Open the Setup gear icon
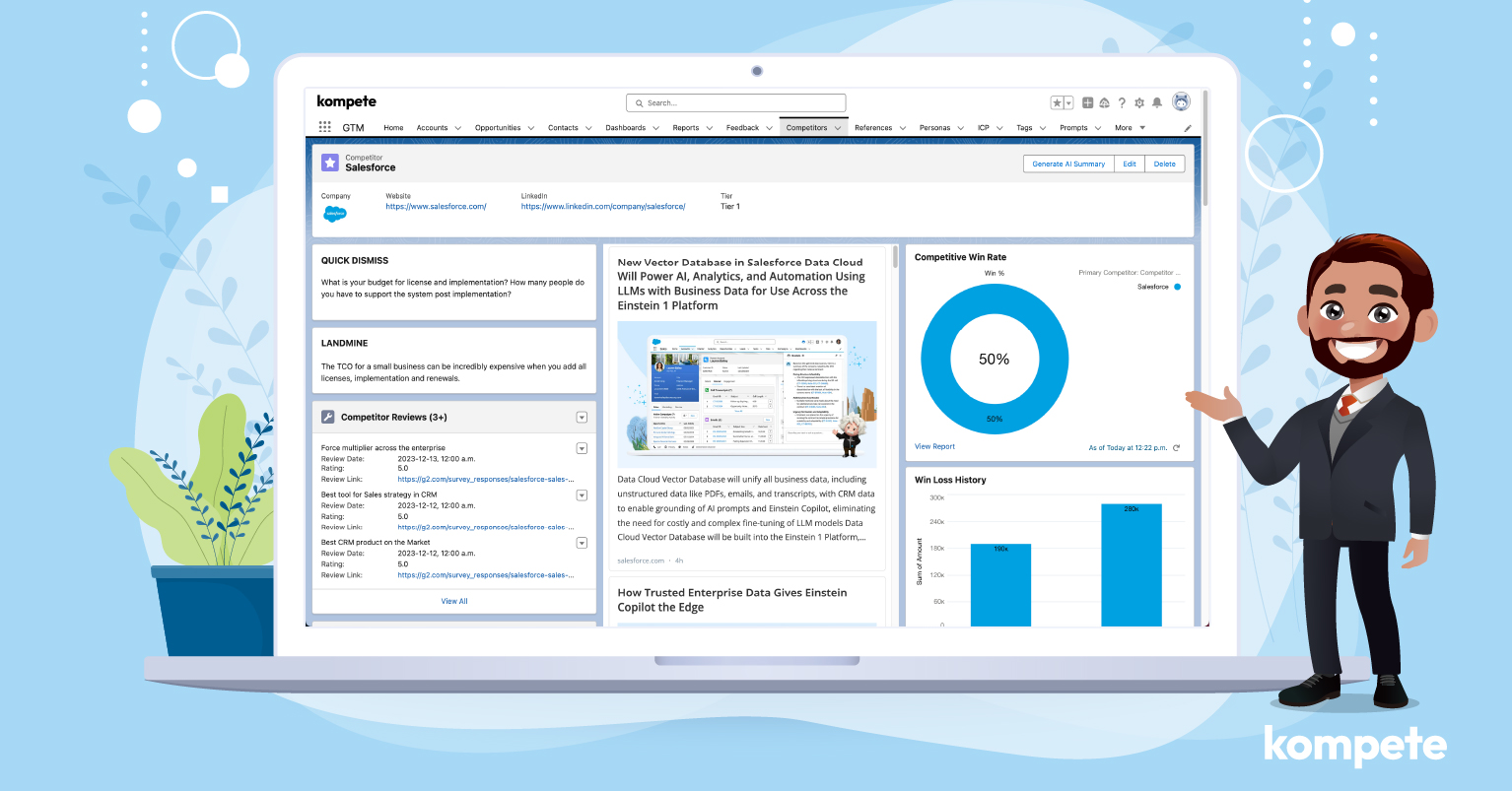The height and width of the screenshot is (791, 1512). (x=1139, y=102)
